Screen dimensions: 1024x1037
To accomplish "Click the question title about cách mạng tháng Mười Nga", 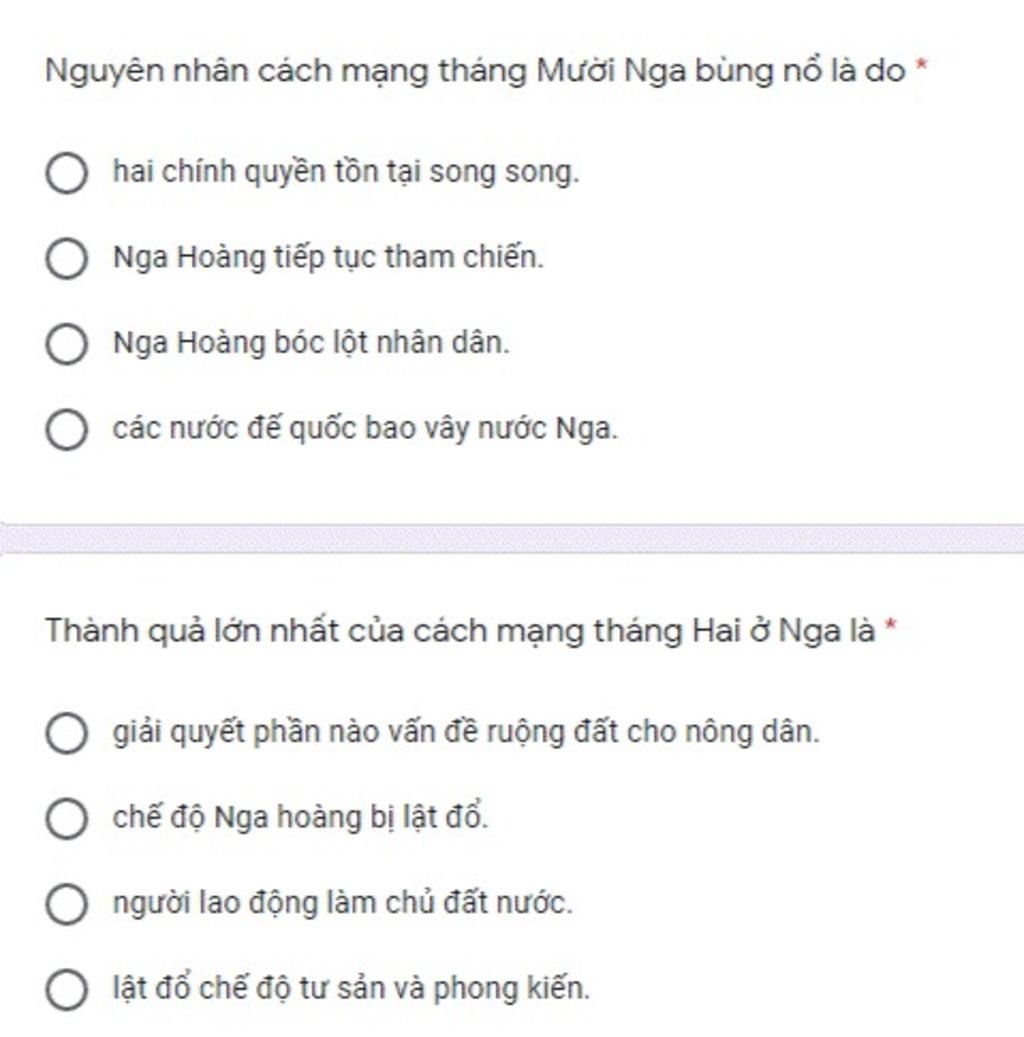I will coord(475,71).
